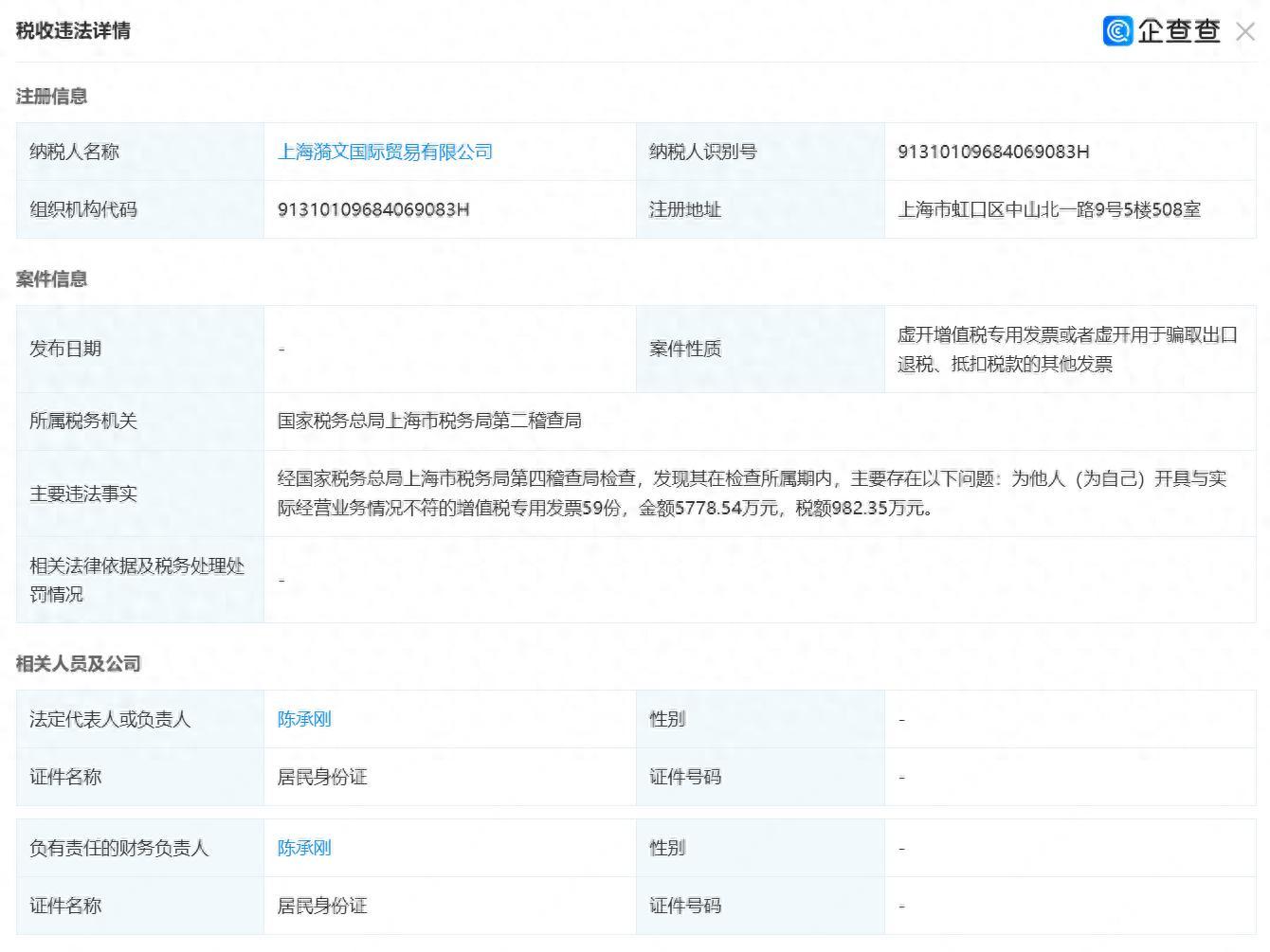Click the 企查查 logo icon
The width and height of the screenshot is (1270, 952).
(1117, 31)
